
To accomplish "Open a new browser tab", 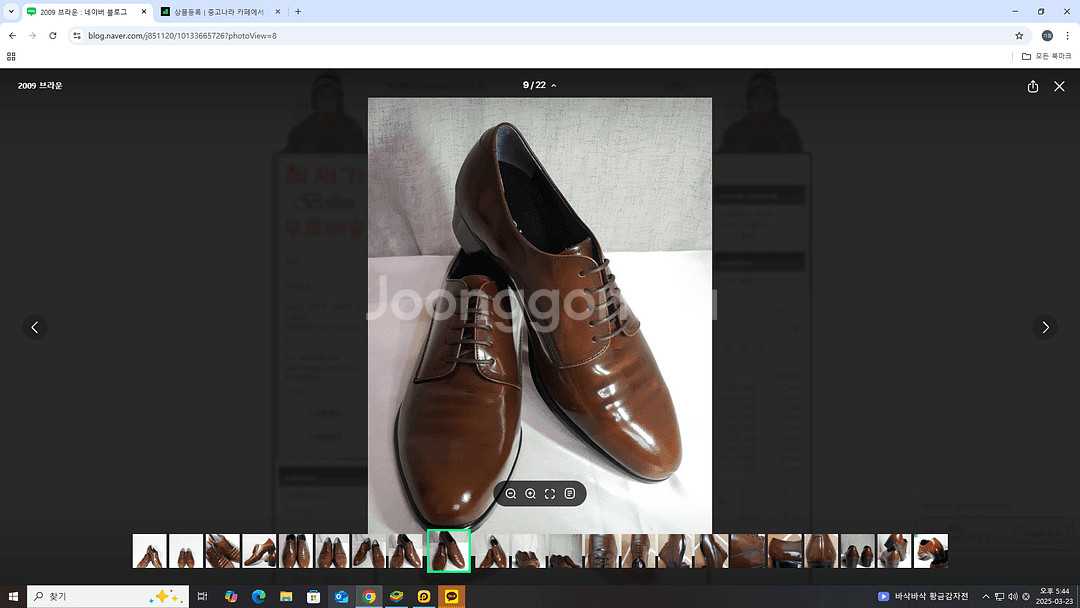I will point(298,12).
